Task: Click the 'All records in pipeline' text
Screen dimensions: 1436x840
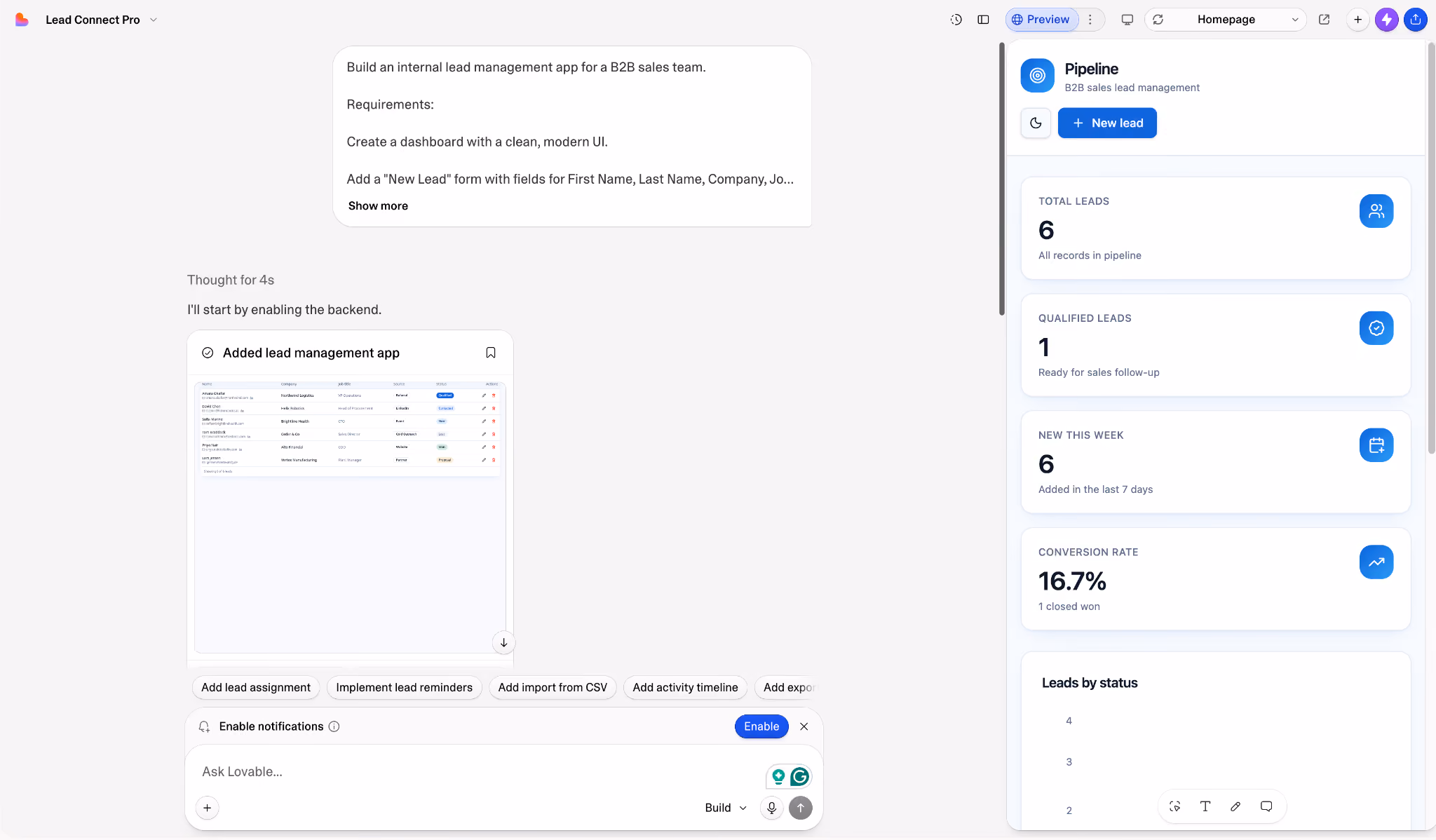Action: (1090, 255)
